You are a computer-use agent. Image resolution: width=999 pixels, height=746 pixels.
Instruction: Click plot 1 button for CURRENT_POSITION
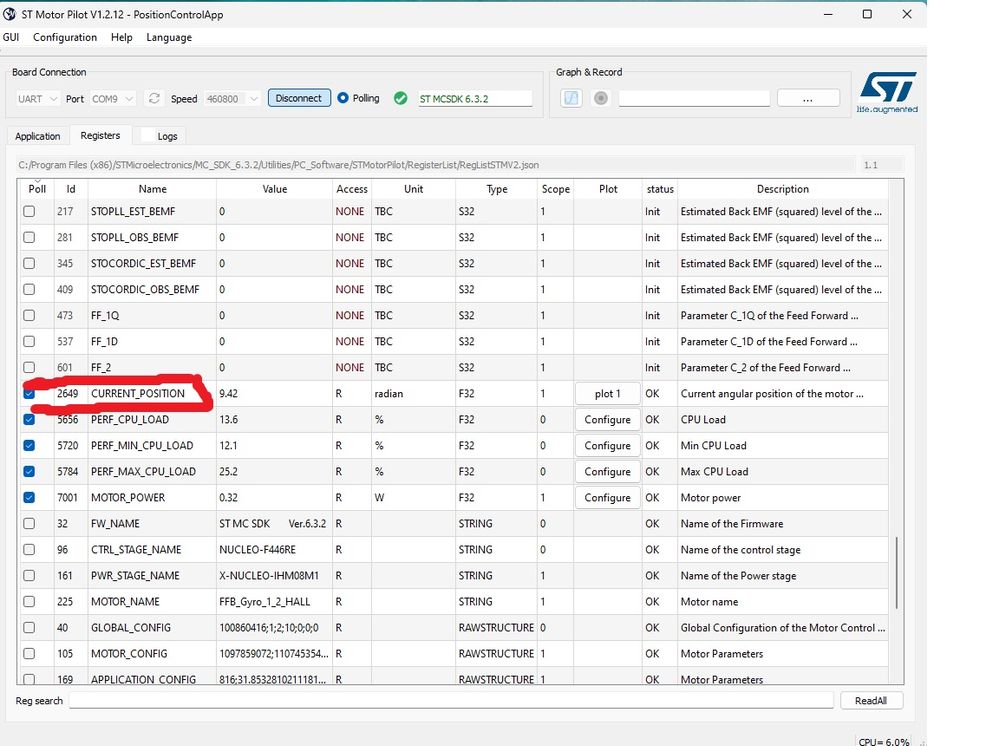607,394
